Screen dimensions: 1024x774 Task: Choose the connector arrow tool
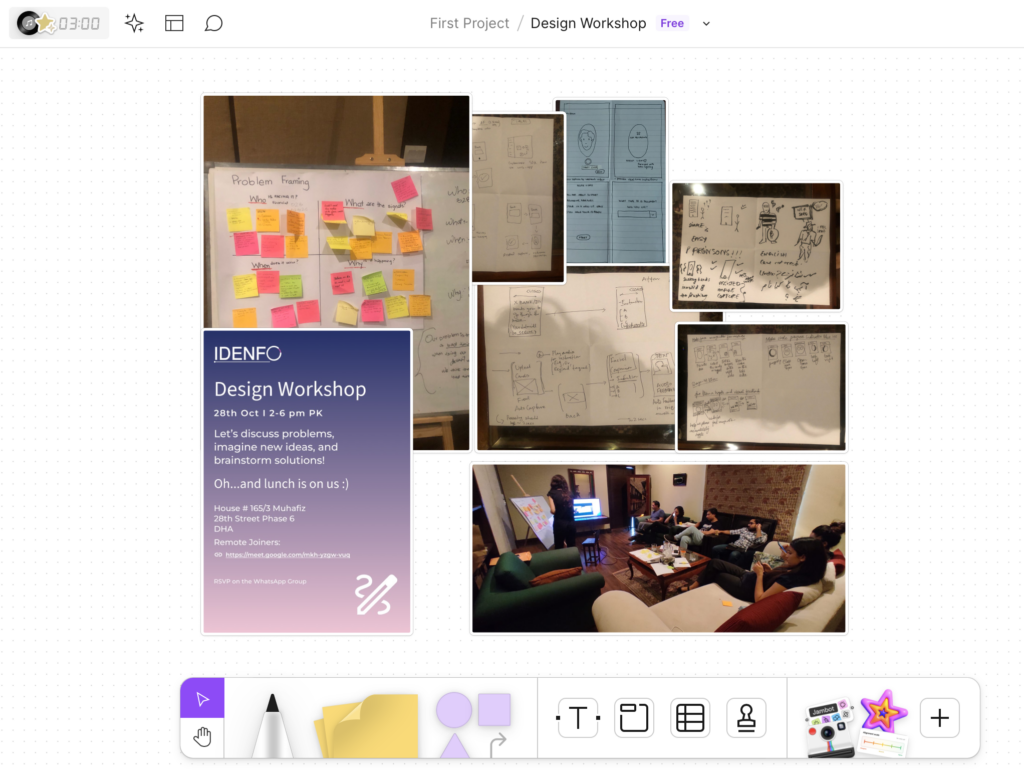point(498,745)
